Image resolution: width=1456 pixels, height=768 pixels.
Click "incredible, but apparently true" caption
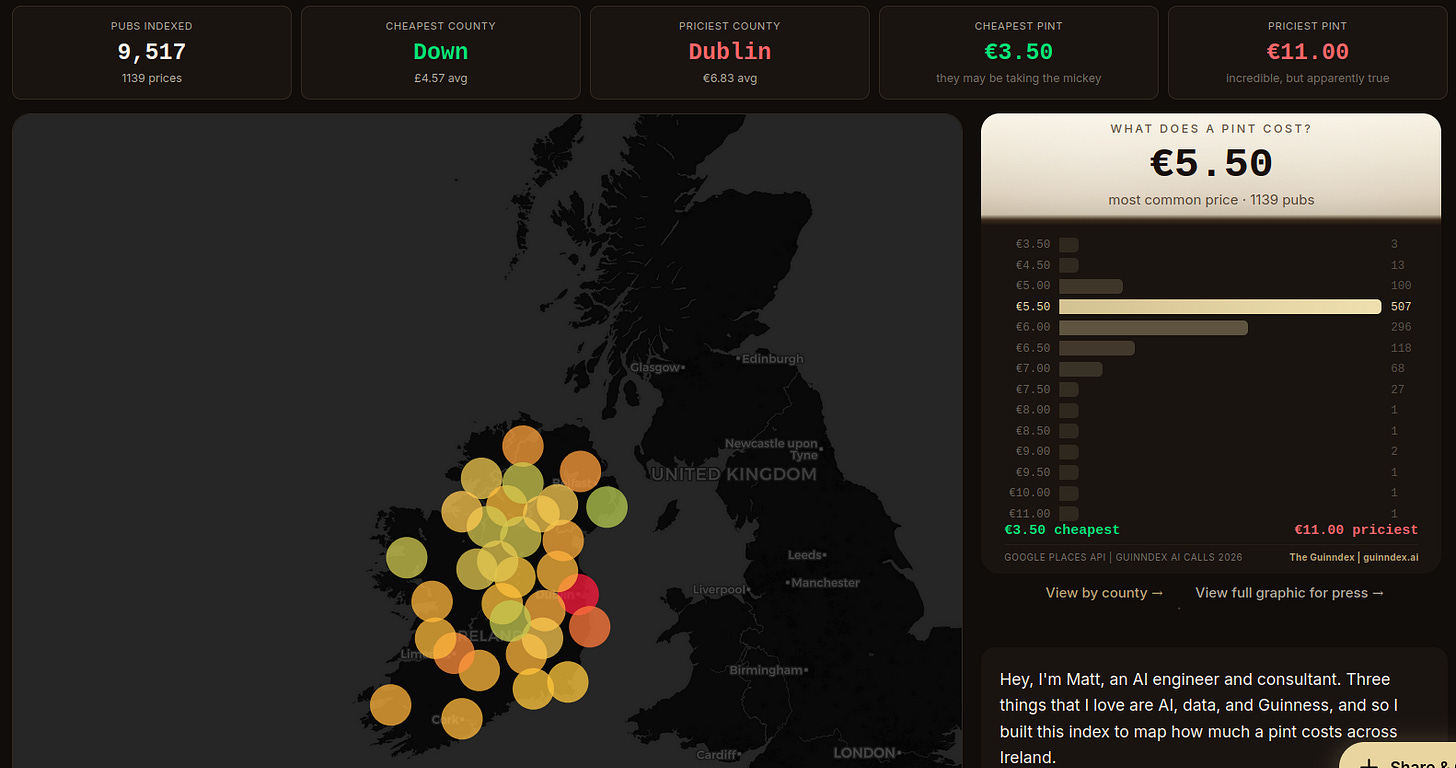click(x=1308, y=78)
